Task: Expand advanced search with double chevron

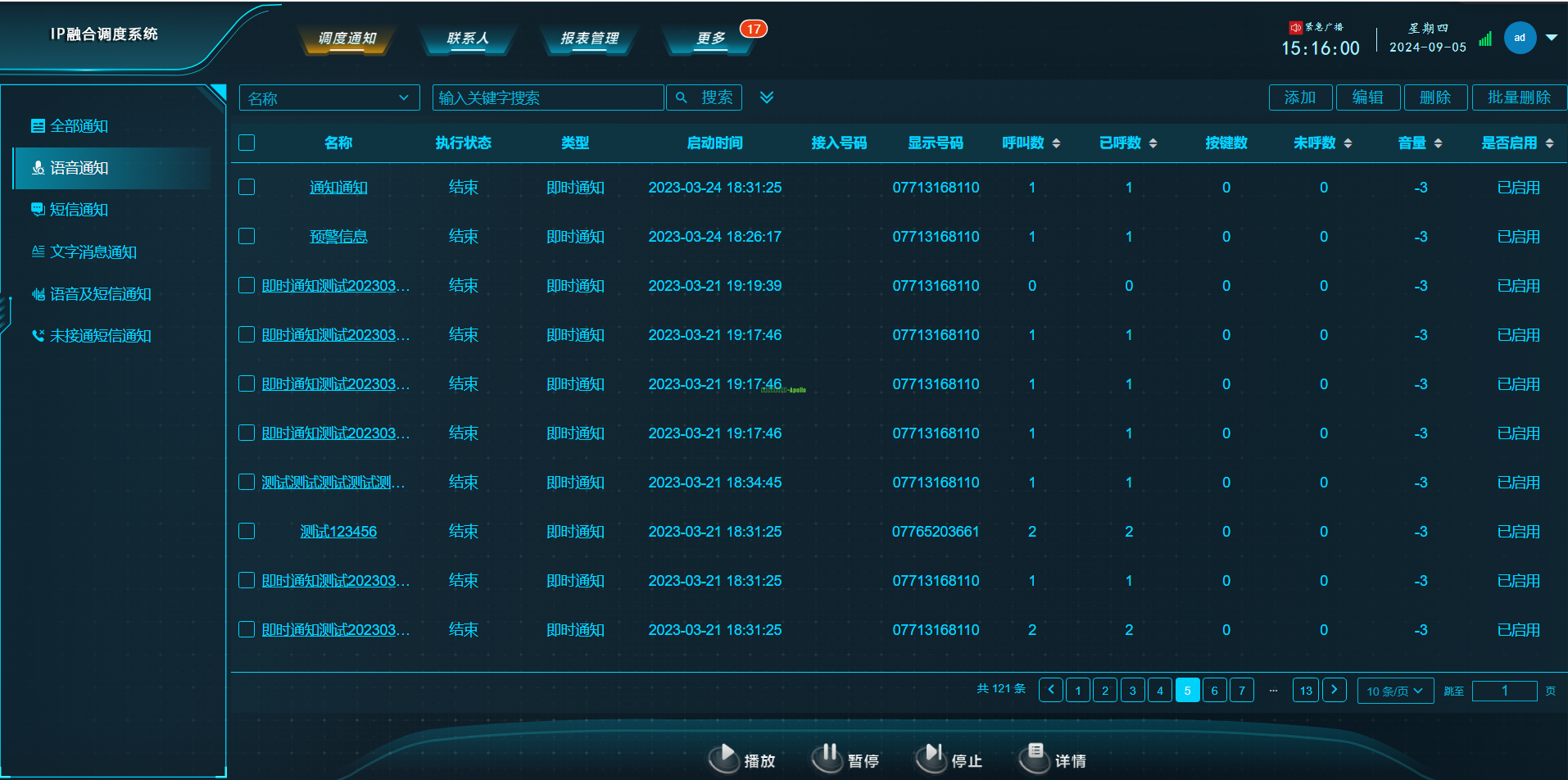Action: coord(767,97)
